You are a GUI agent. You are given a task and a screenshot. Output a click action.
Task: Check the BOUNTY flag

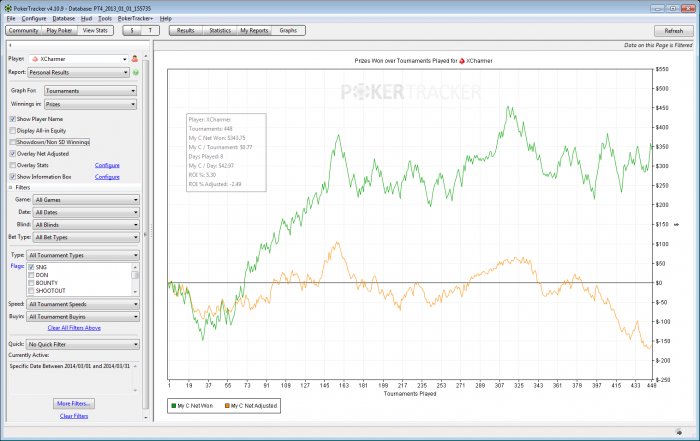click(x=31, y=283)
